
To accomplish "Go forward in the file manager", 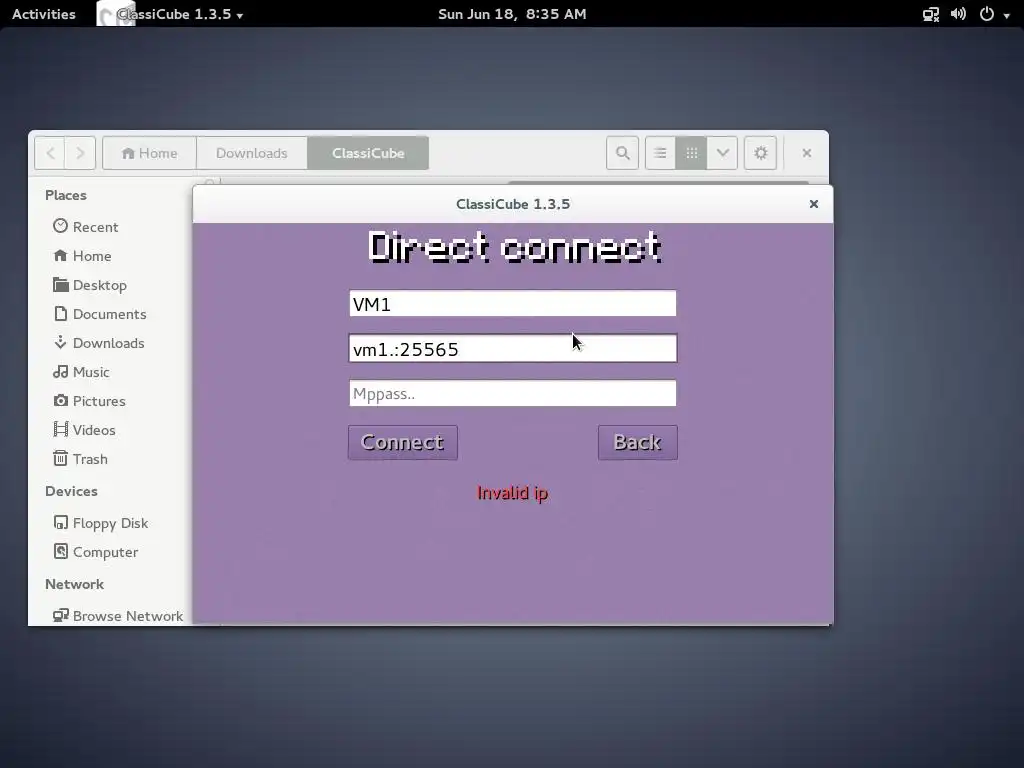I will pos(80,153).
